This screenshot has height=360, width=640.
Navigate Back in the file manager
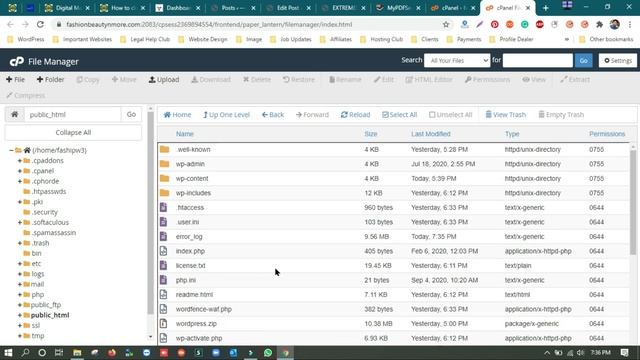273,115
